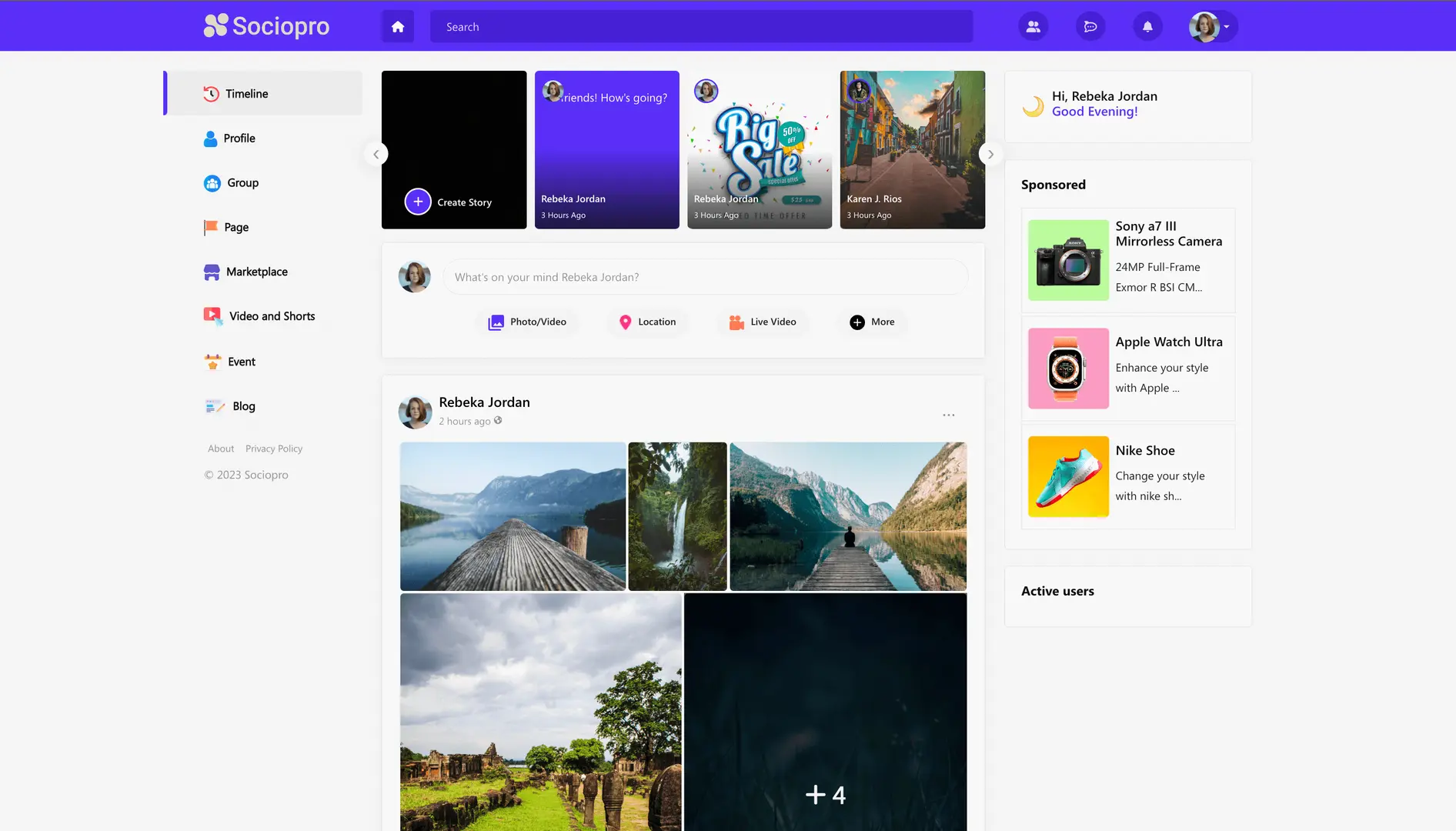This screenshot has height=831, width=1456.
Task: Click the Sociopro logo
Action: 266,26
